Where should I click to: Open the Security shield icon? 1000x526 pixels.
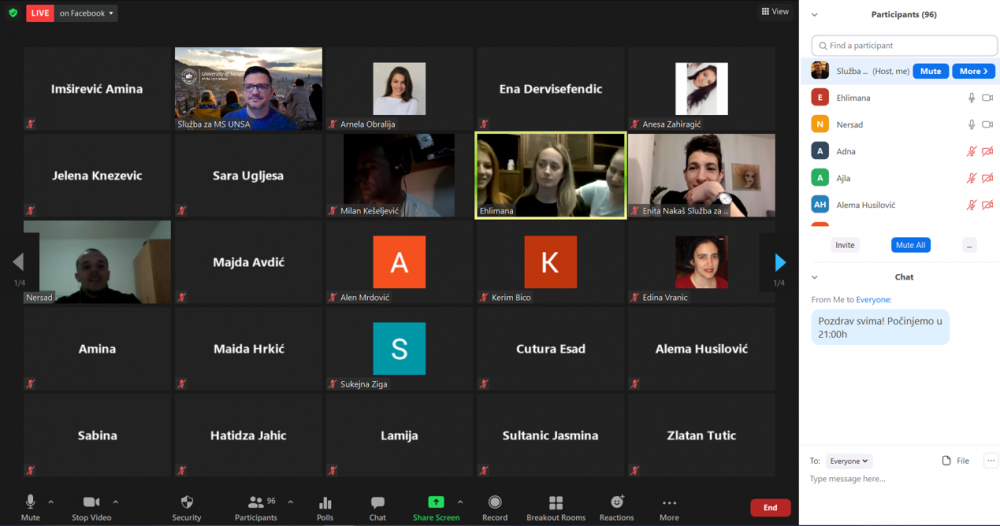pyautogui.click(x=186, y=502)
